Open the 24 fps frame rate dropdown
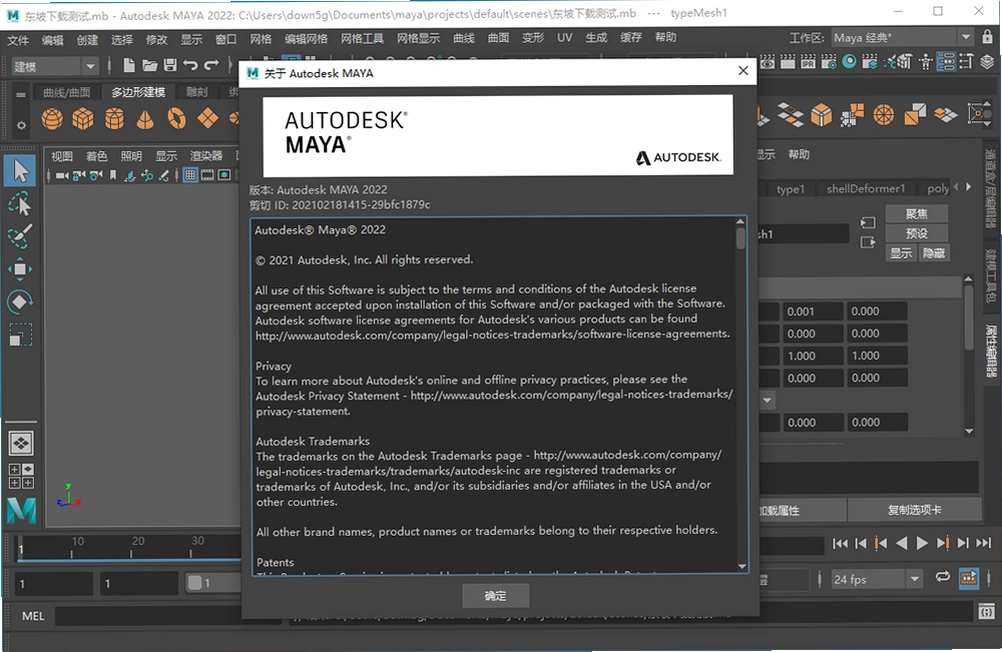The height and width of the screenshot is (652, 1002). (877, 580)
